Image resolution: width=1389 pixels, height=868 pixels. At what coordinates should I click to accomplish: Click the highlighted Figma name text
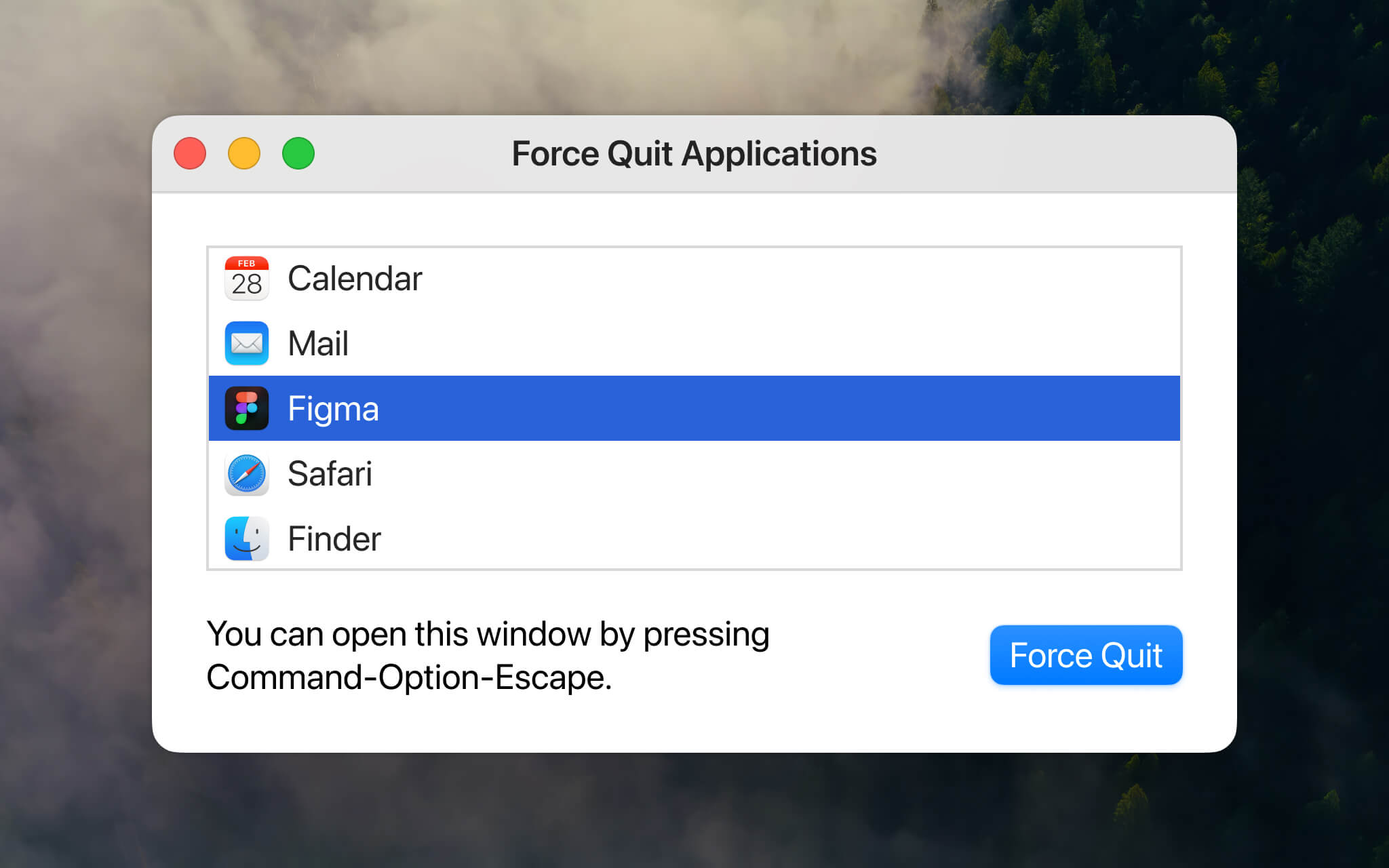pos(333,408)
